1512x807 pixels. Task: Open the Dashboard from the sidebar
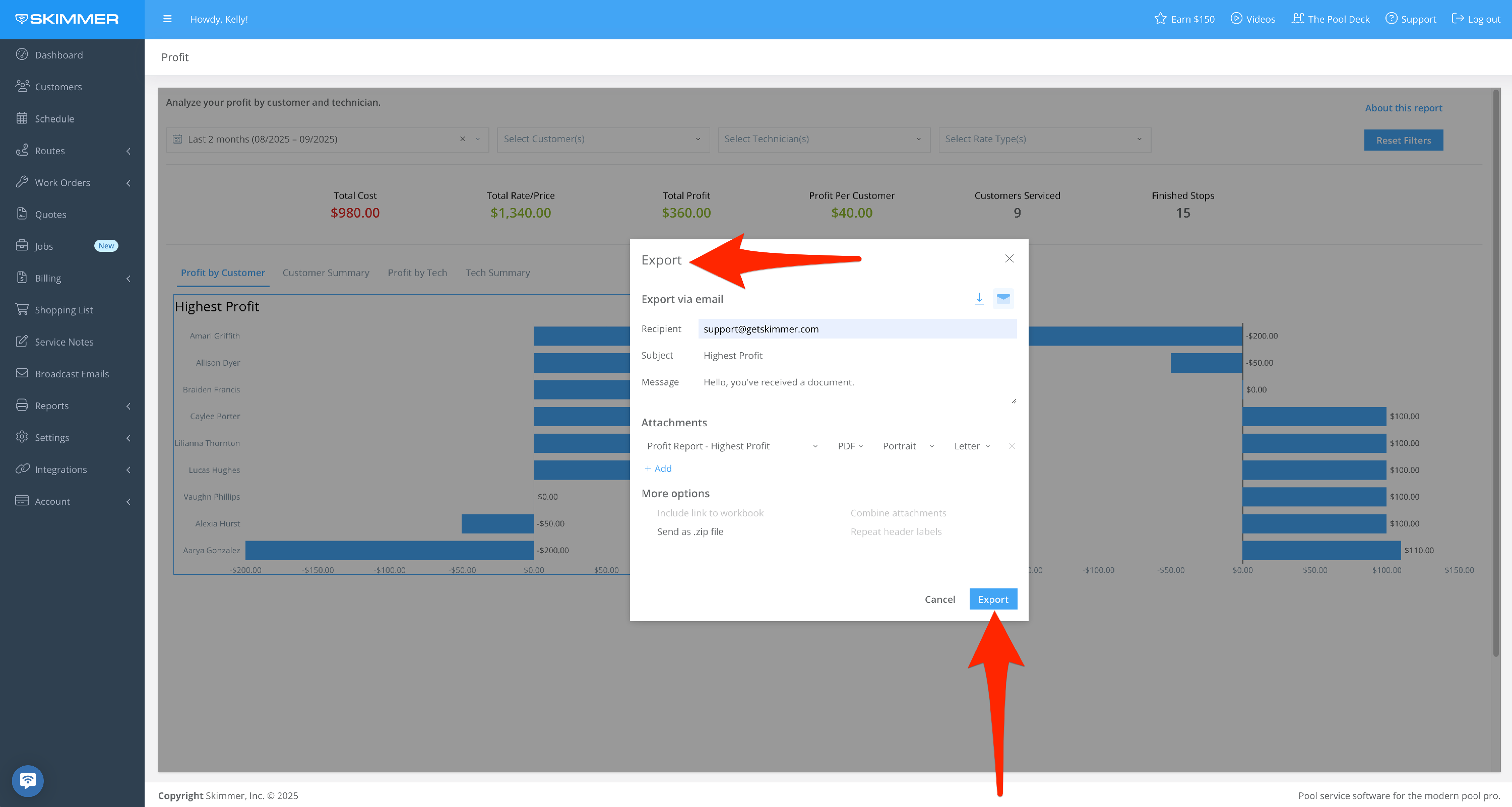58,54
